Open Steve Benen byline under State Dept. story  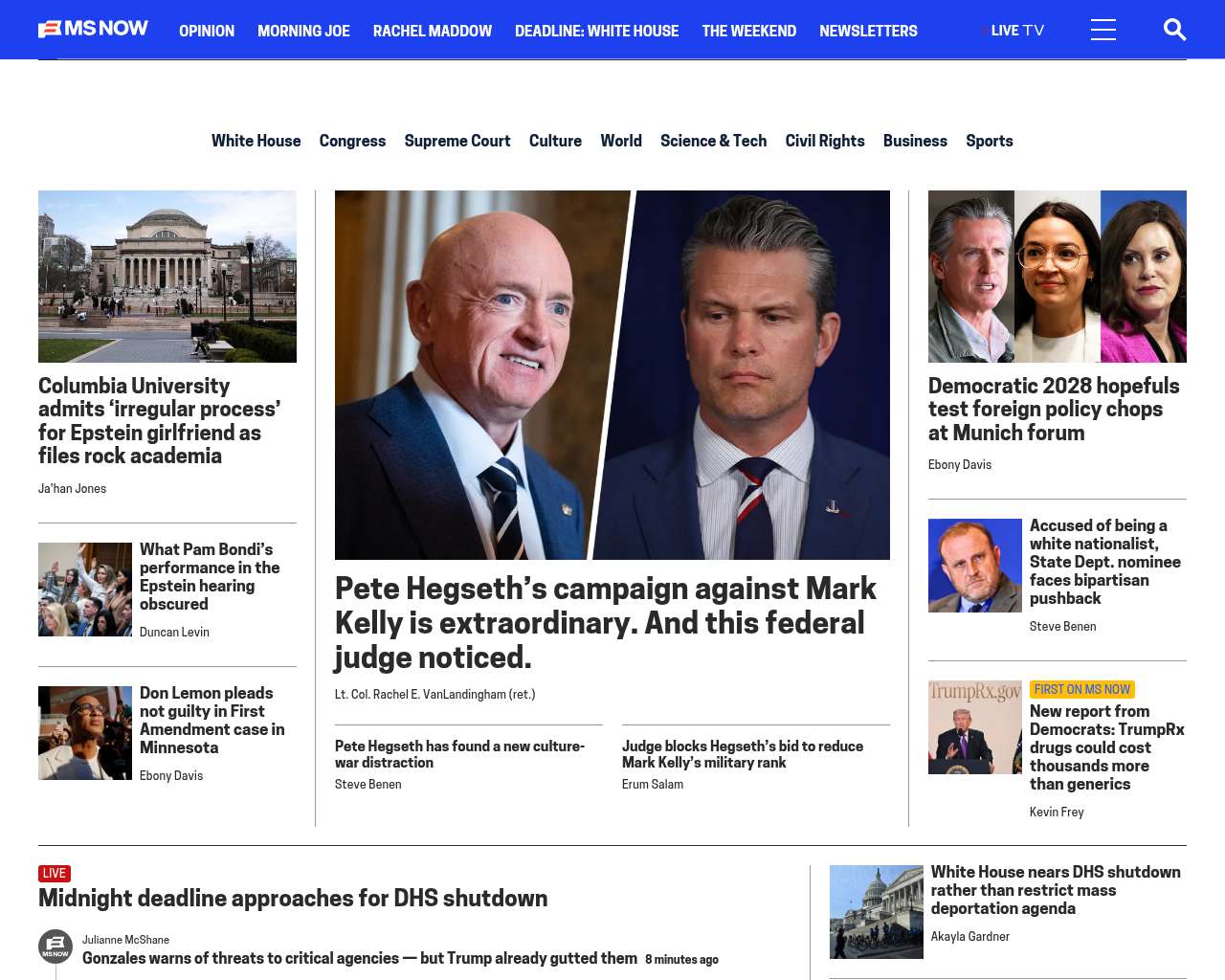[x=1062, y=626]
